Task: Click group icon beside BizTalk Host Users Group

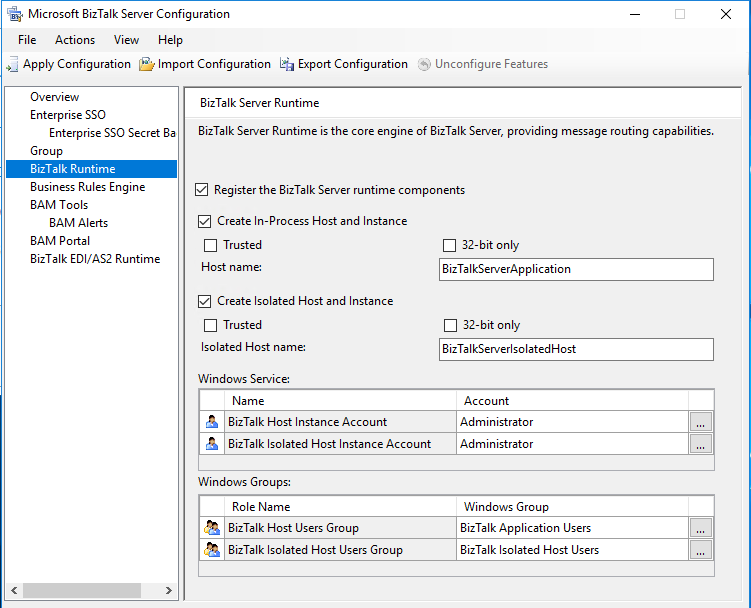Action: coord(212,528)
